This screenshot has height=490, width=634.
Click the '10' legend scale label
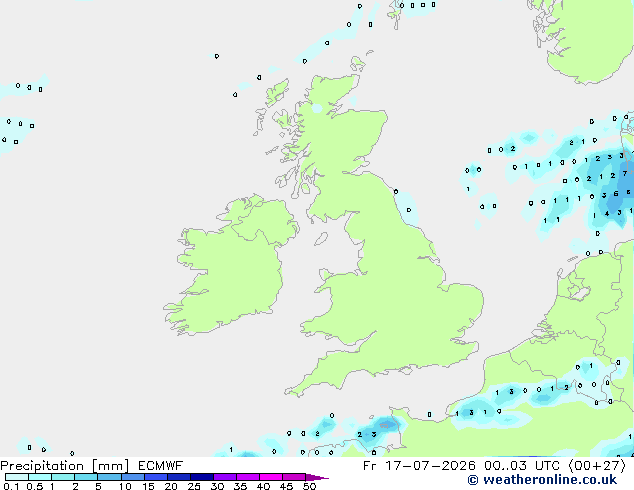pyautogui.click(x=125, y=486)
